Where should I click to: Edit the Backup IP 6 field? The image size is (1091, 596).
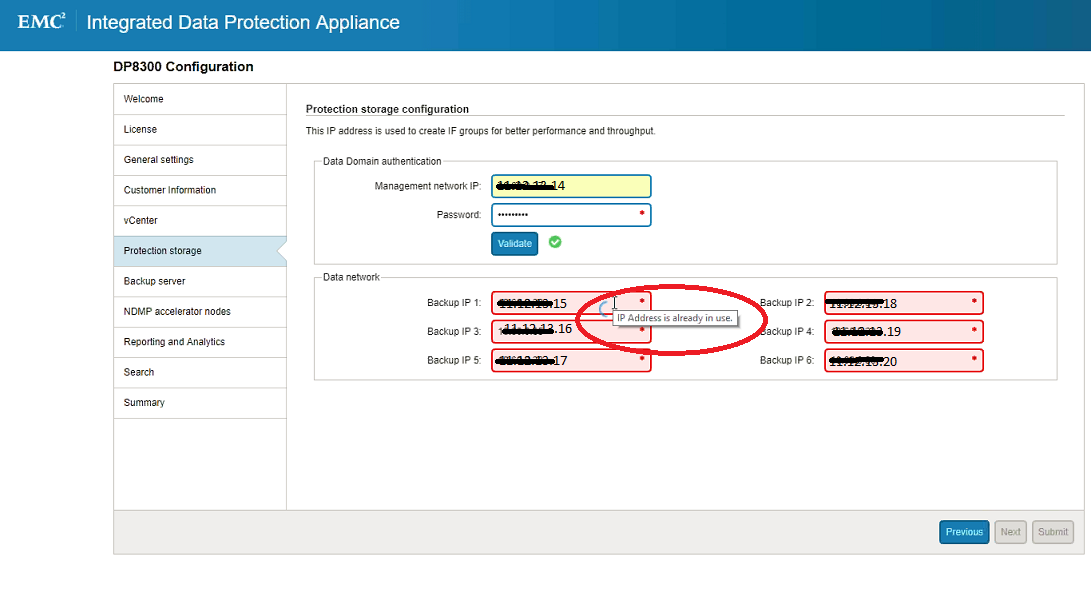(x=903, y=361)
